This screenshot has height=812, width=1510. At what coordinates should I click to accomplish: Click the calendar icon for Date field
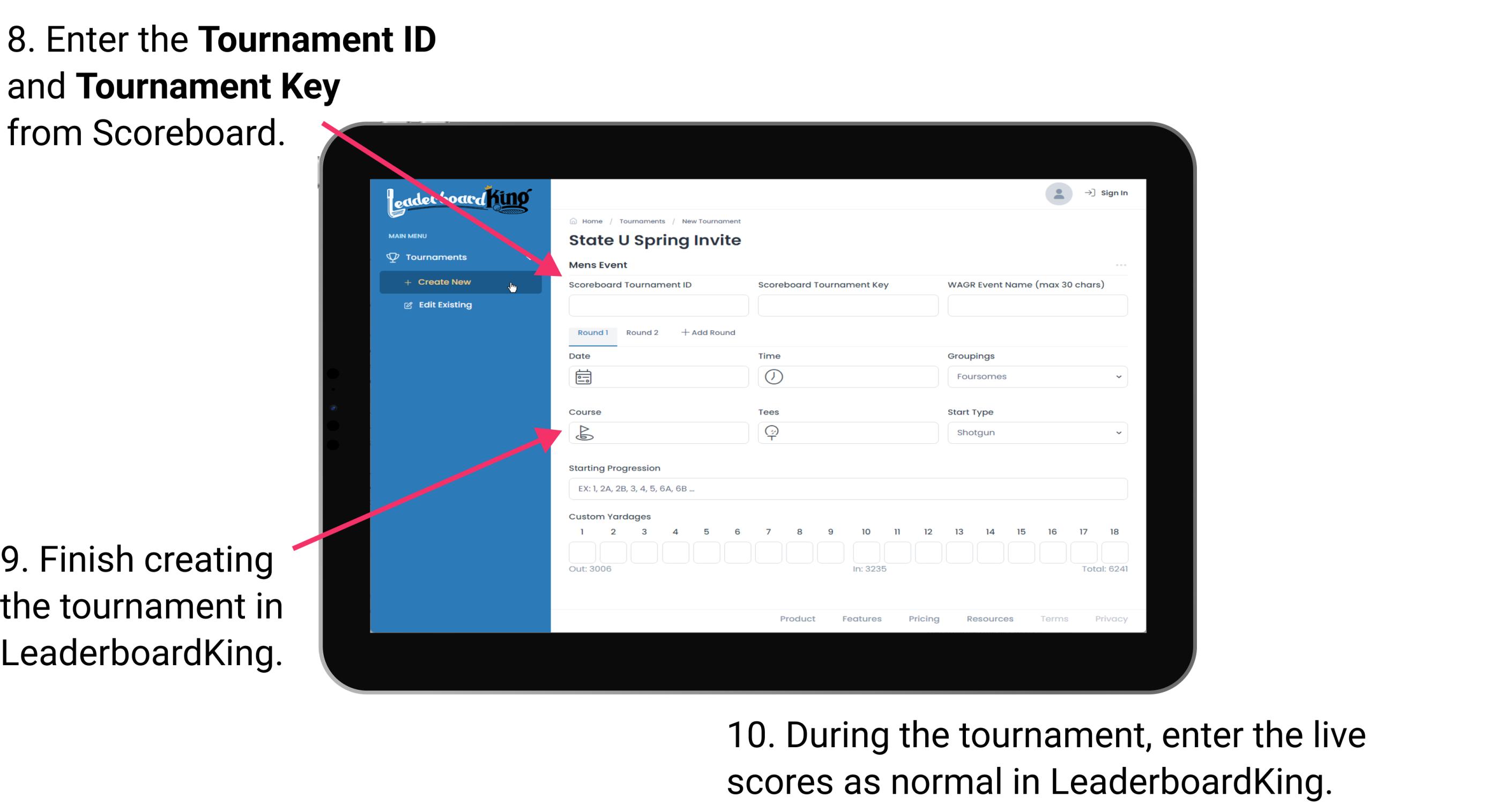pyautogui.click(x=584, y=376)
